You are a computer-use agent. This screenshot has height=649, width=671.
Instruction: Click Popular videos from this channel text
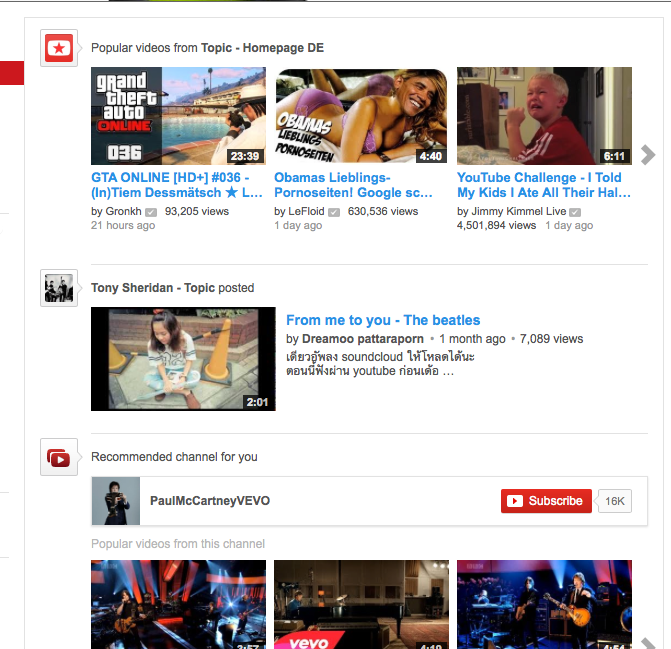(x=178, y=544)
